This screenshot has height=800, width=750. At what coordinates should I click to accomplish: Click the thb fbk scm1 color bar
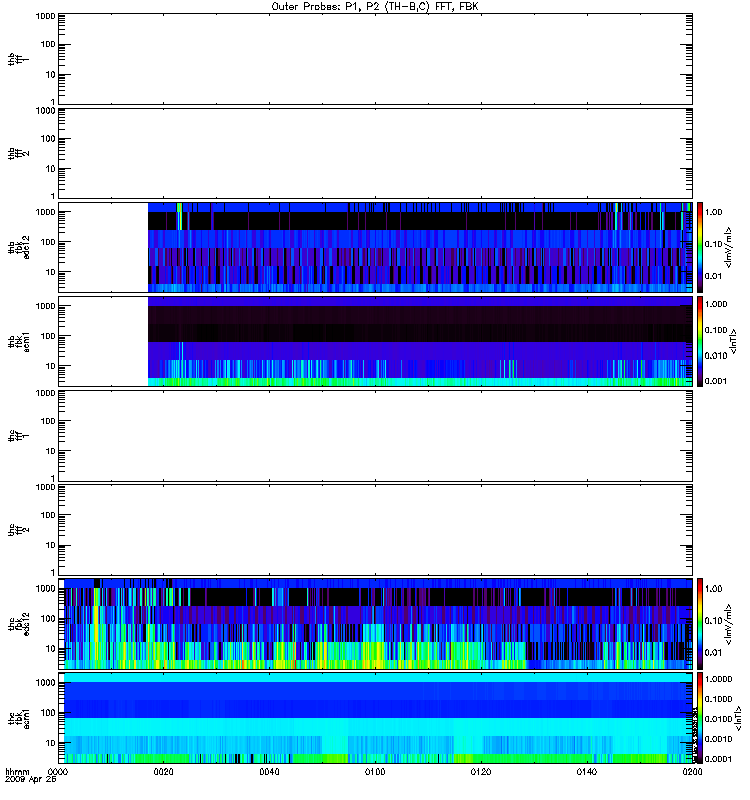[x=700, y=341]
